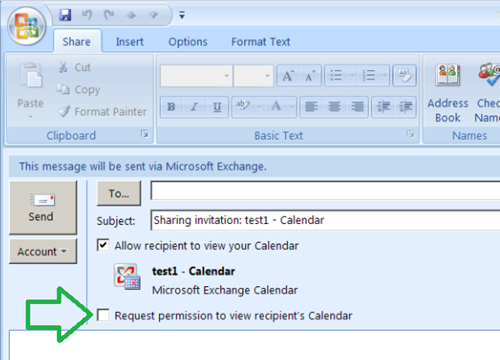Image resolution: width=500 pixels, height=360 pixels.
Task: Switch to the Insert tab
Action: pos(130,42)
